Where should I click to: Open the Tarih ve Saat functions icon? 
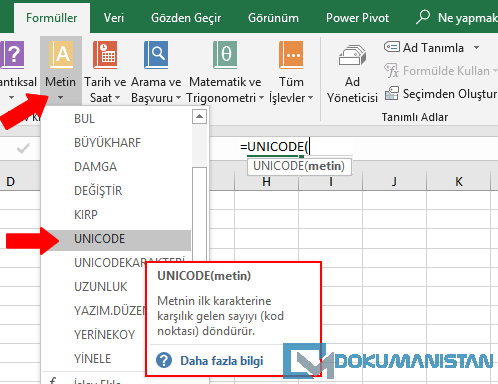click(105, 55)
